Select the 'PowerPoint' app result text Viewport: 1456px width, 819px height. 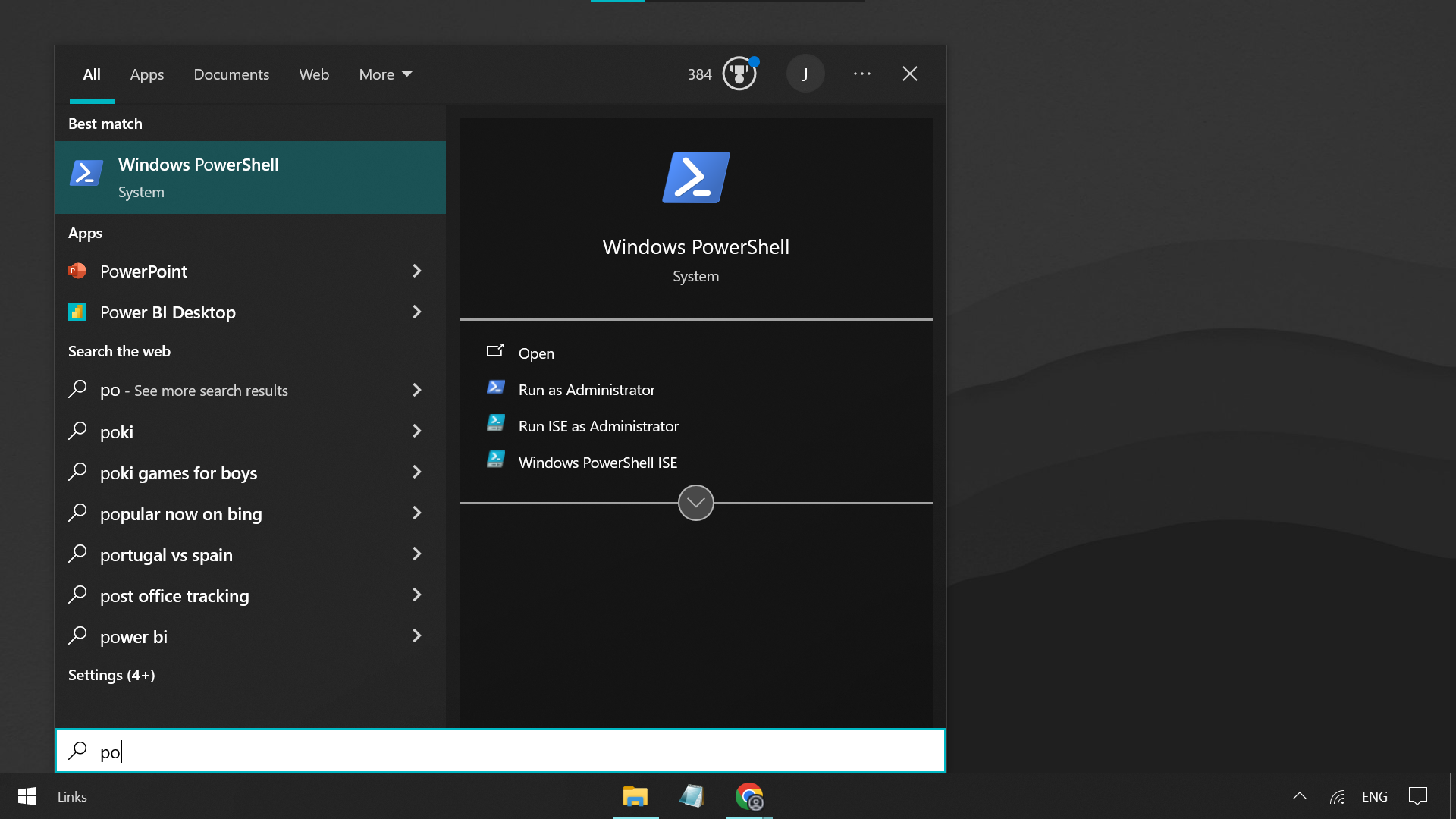(x=143, y=271)
